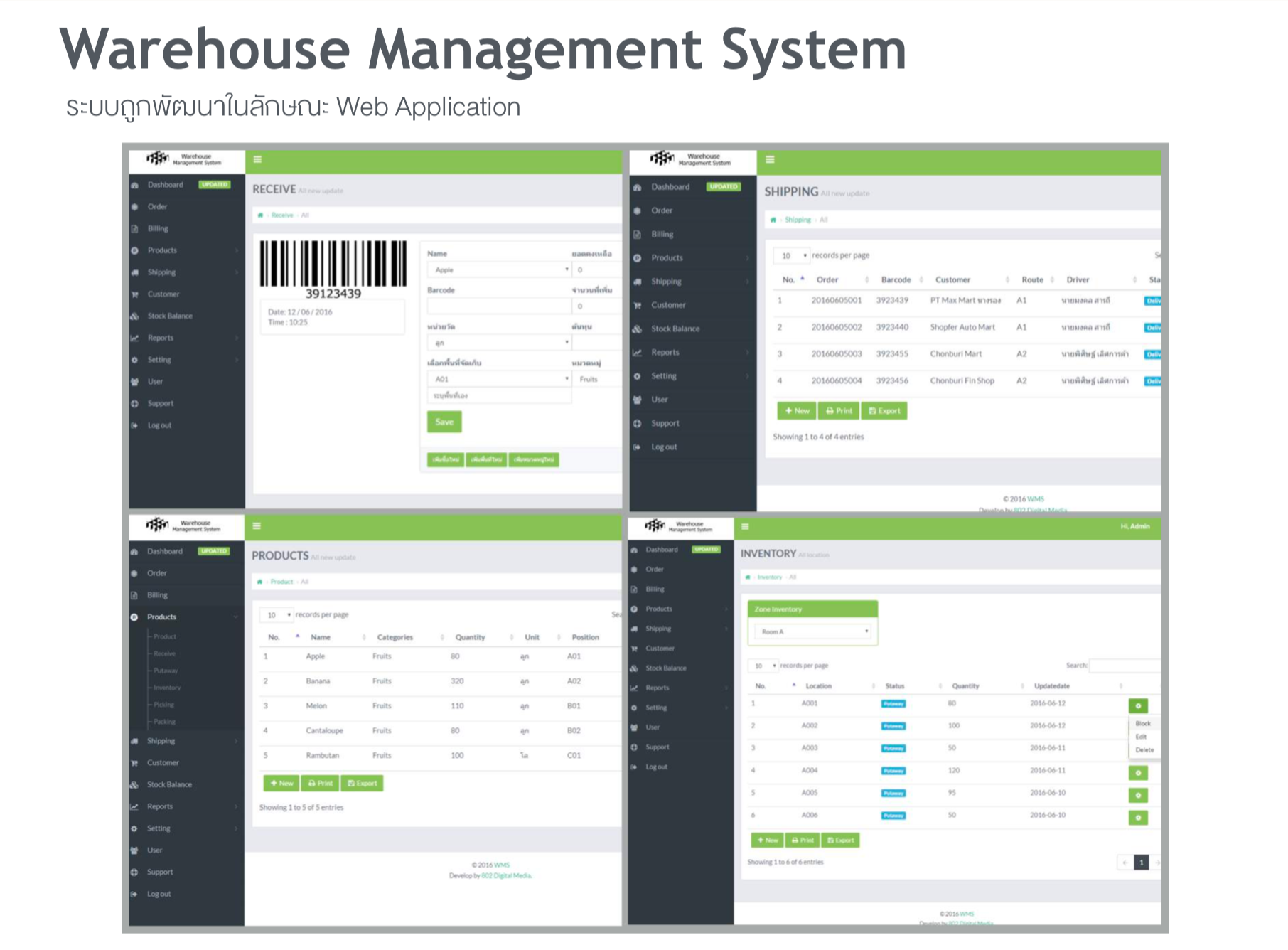1288x950 pixels.
Task: Click the gear action button for location A006
Action: pyautogui.click(x=1137, y=818)
